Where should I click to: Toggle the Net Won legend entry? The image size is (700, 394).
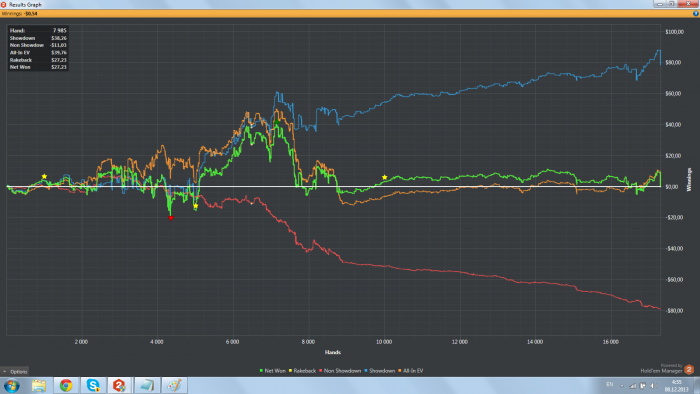tap(272, 371)
